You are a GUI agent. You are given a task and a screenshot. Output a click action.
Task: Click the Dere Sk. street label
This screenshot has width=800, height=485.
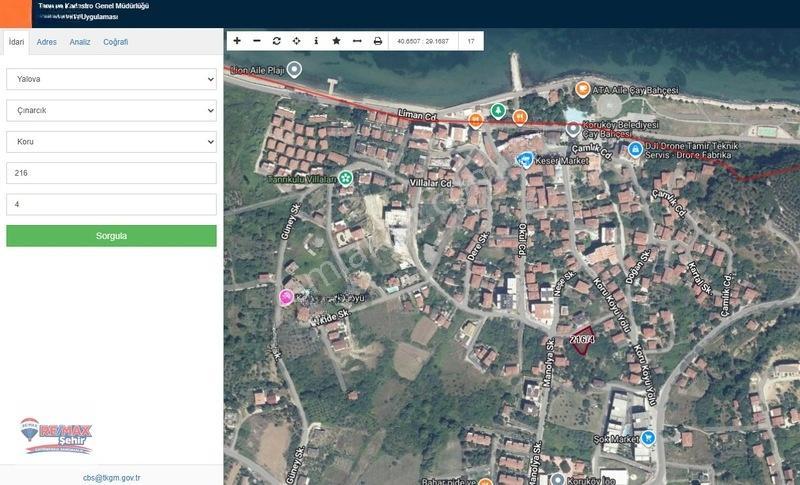click(478, 246)
